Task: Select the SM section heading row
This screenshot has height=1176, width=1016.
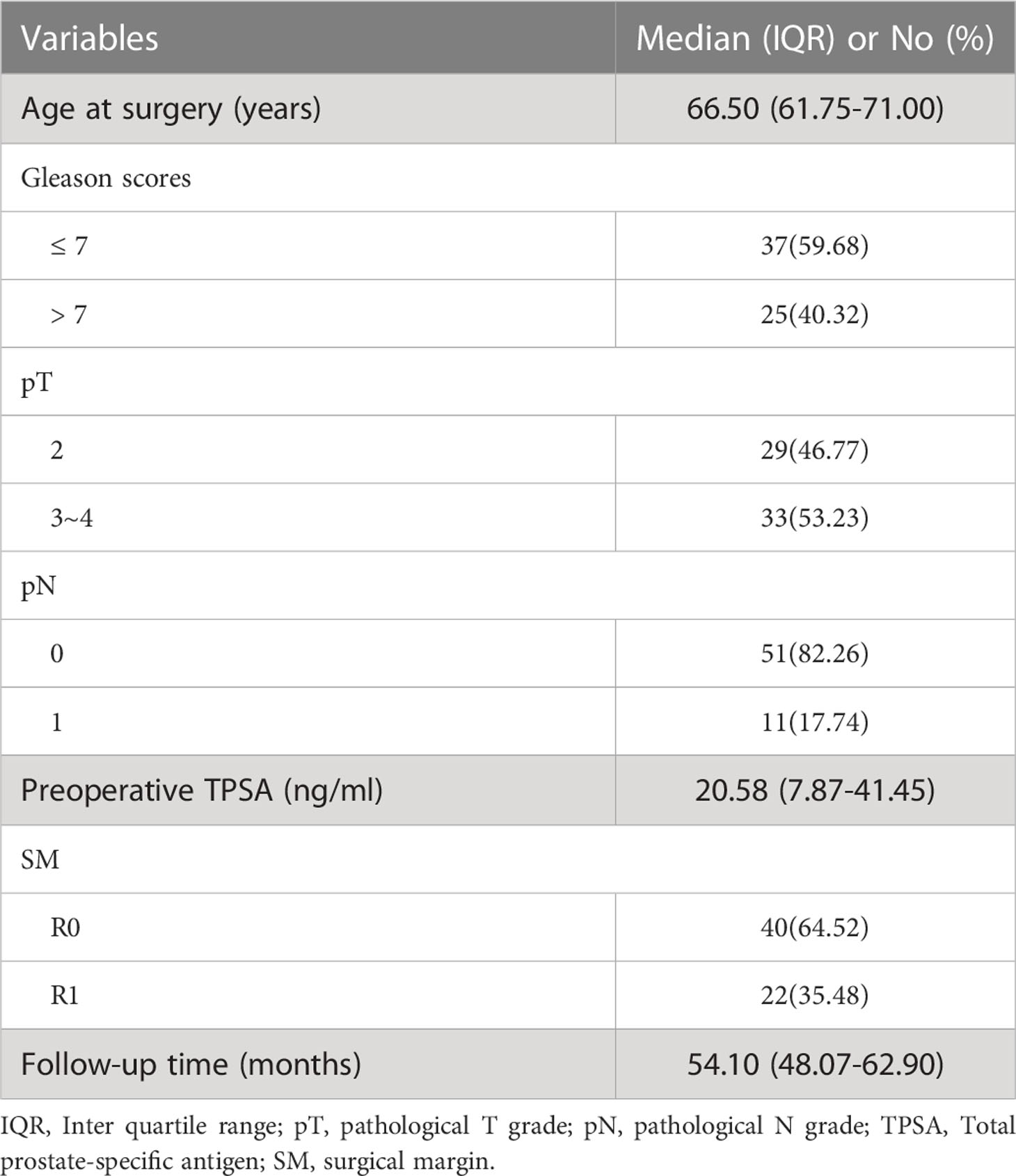Action: 508,859
